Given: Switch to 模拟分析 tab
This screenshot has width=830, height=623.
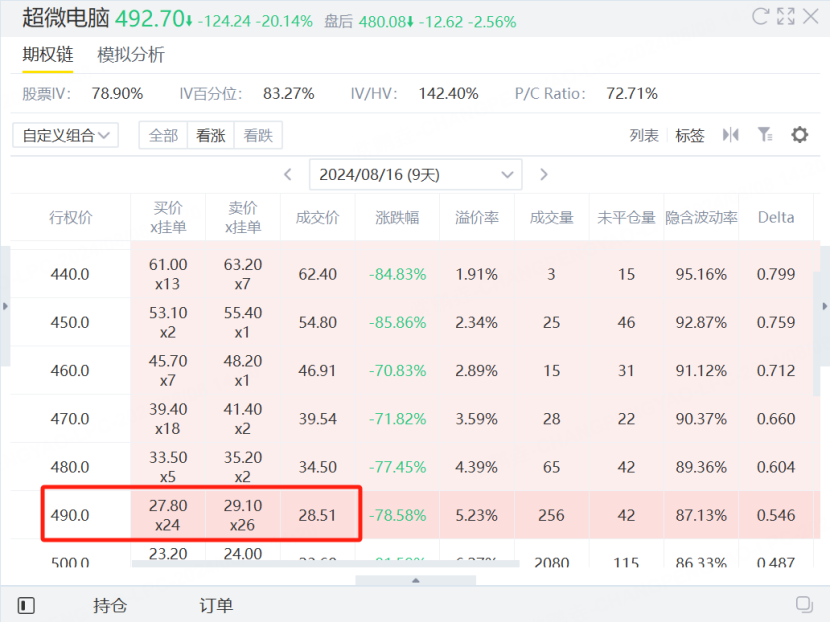Looking at the screenshot, I should coord(131,55).
